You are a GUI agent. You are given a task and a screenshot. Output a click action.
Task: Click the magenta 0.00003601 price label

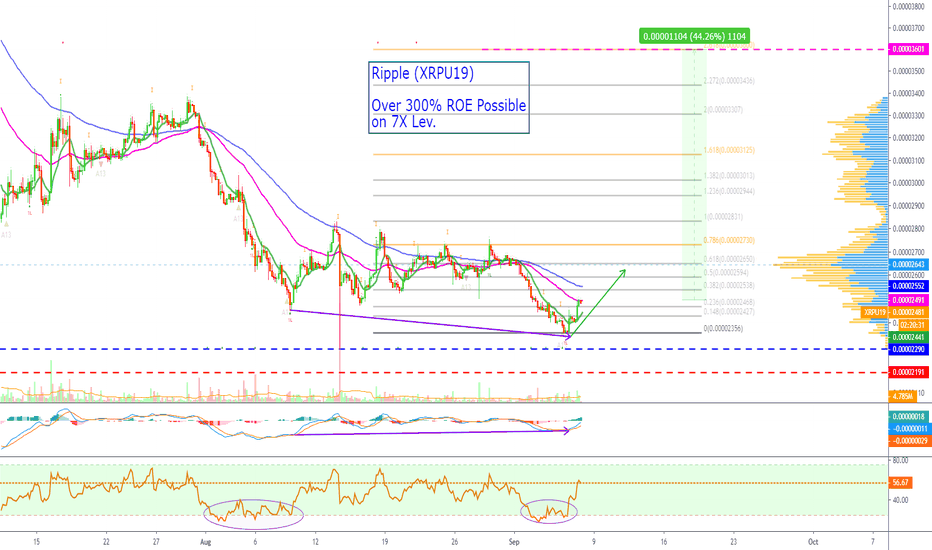click(x=908, y=49)
